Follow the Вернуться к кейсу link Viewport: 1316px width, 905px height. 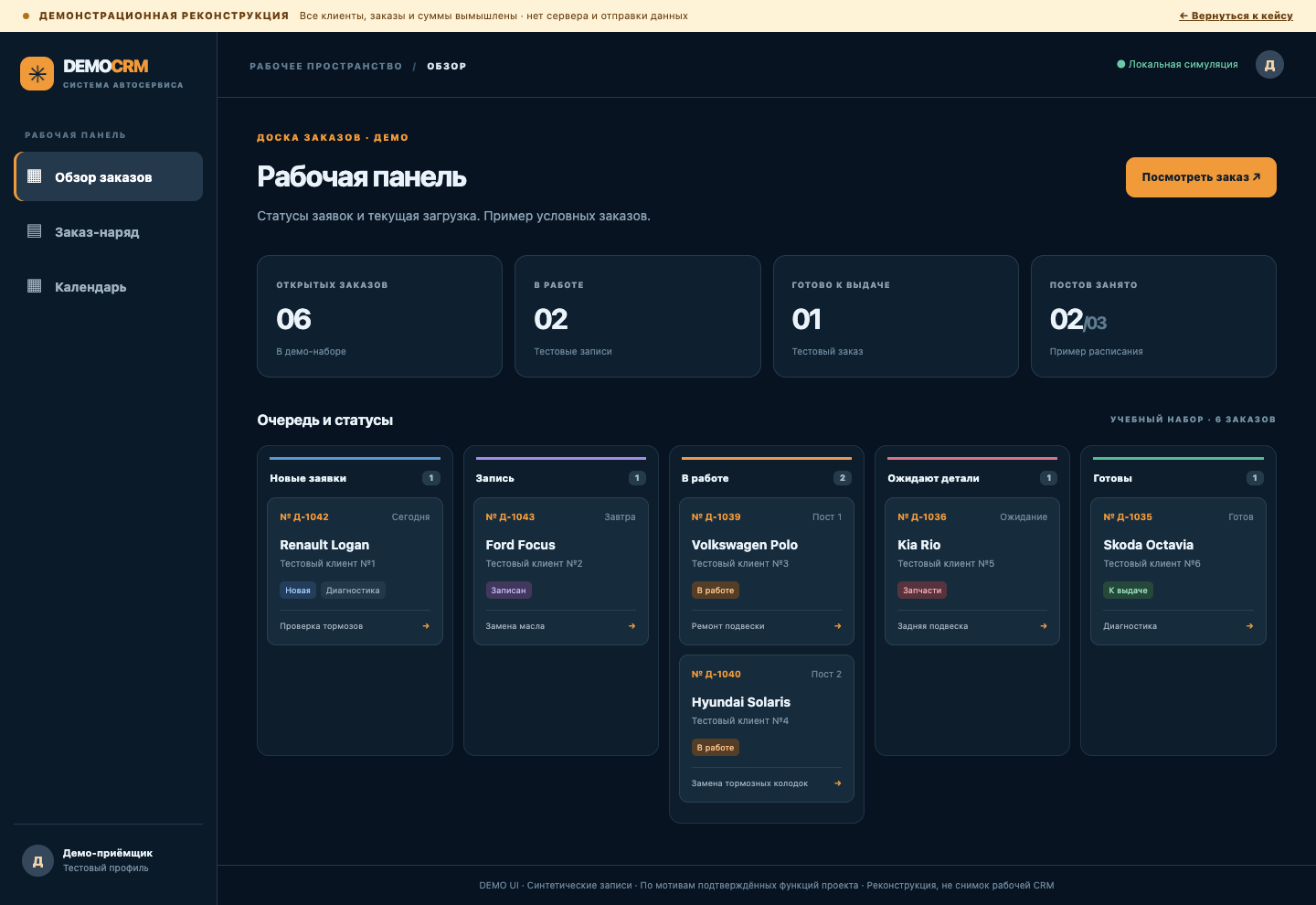pyautogui.click(x=1236, y=16)
